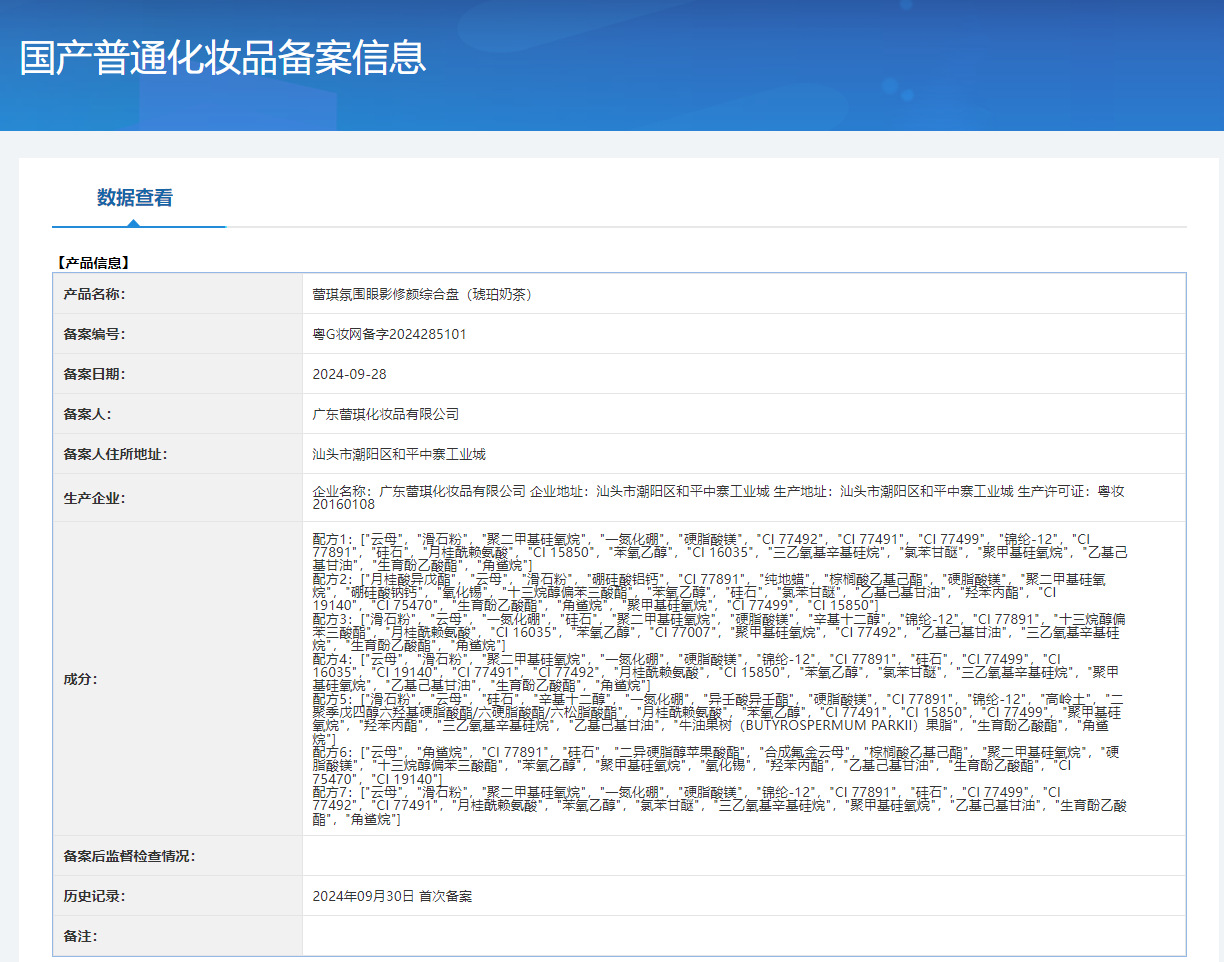
Task: Click the 成分 label cell
Action: 178,679
